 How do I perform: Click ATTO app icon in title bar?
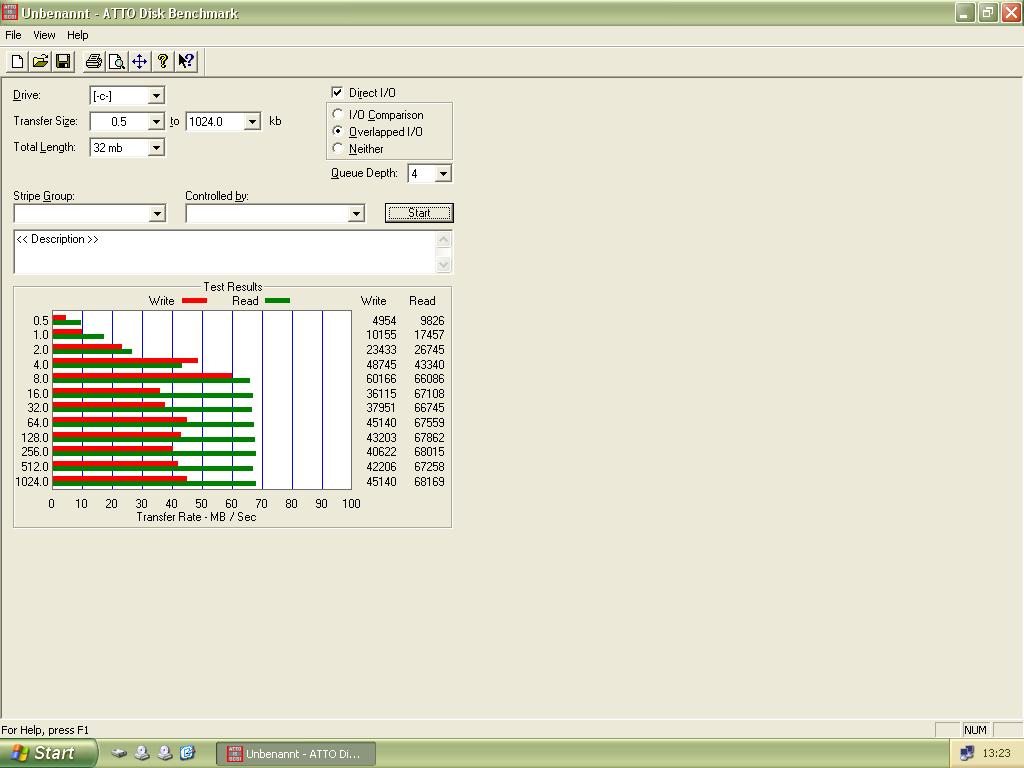[10, 12]
